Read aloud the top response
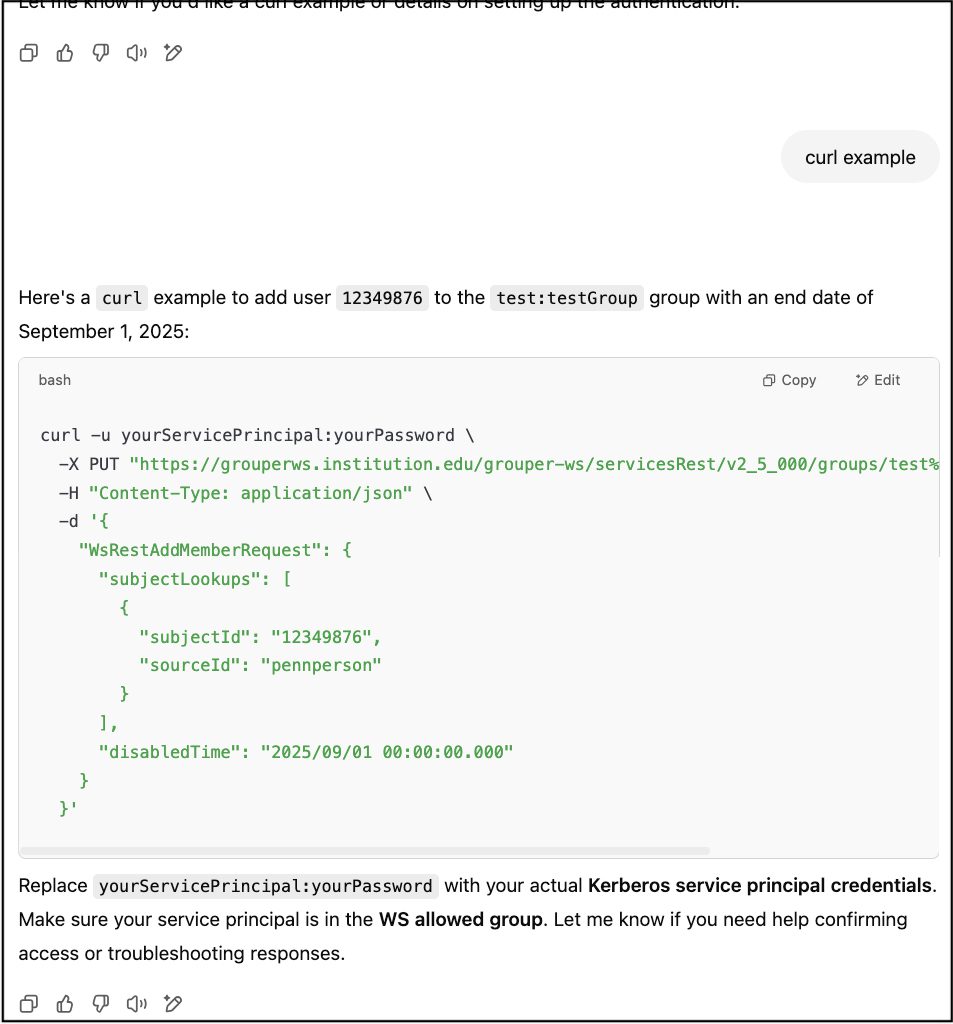Viewport: 953px width, 1024px height. pyautogui.click(x=137, y=53)
